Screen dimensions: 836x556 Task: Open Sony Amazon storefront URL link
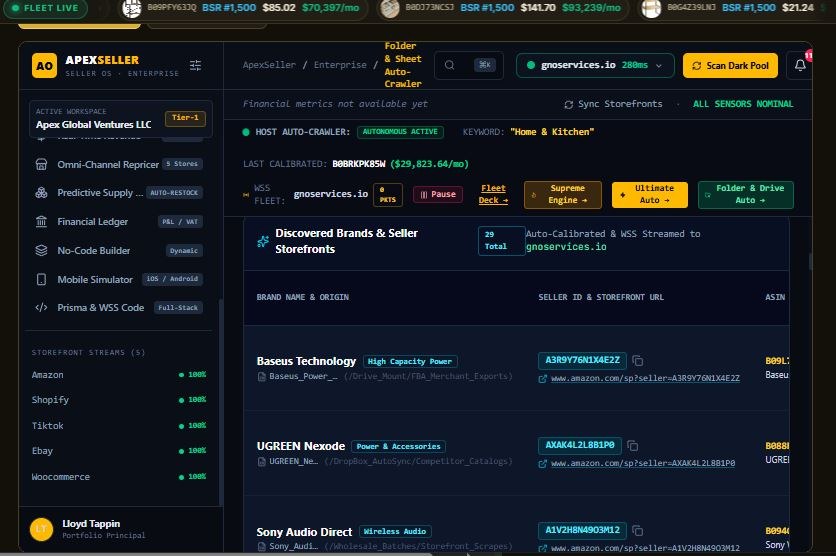pyautogui.click(x=645, y=548)
